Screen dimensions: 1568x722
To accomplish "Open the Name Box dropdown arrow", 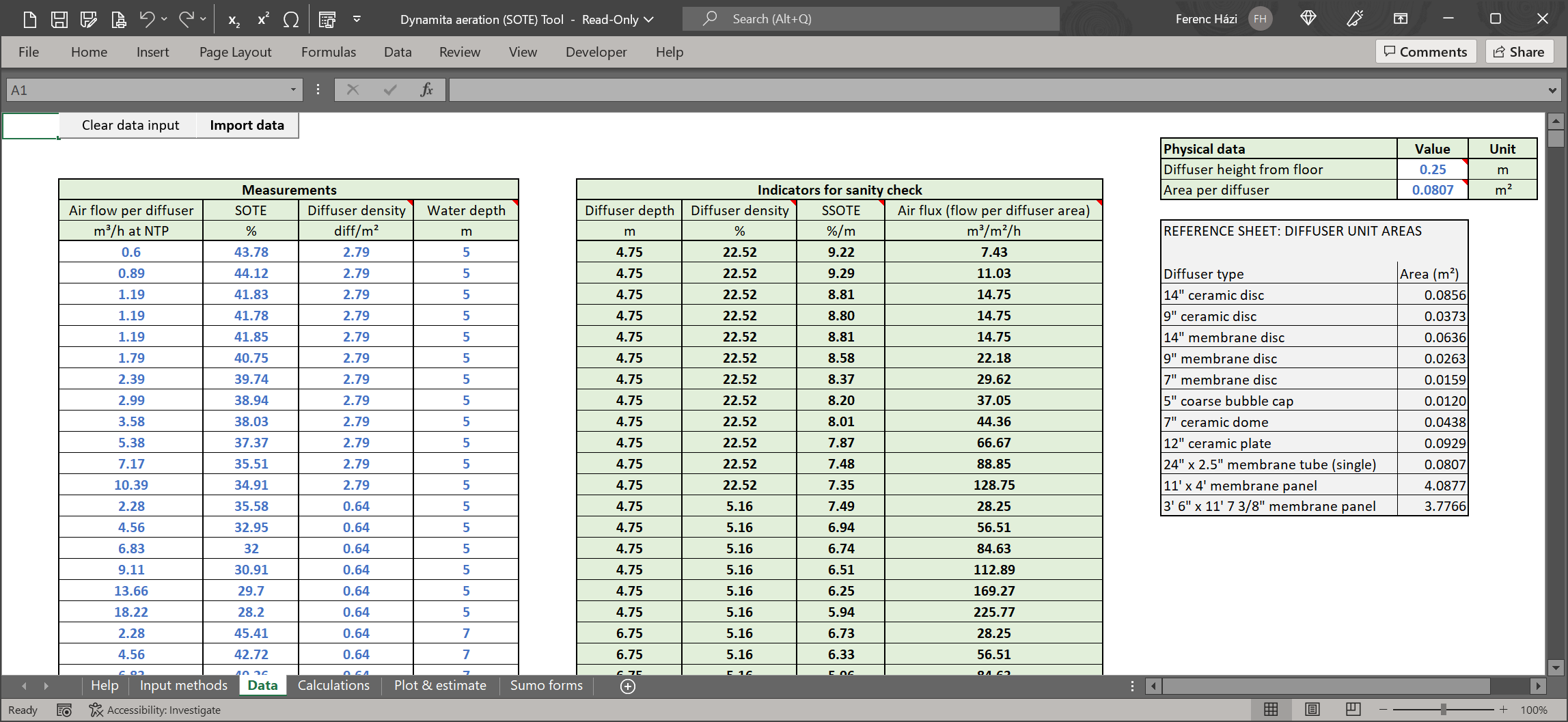I will [x=293, y=89].
